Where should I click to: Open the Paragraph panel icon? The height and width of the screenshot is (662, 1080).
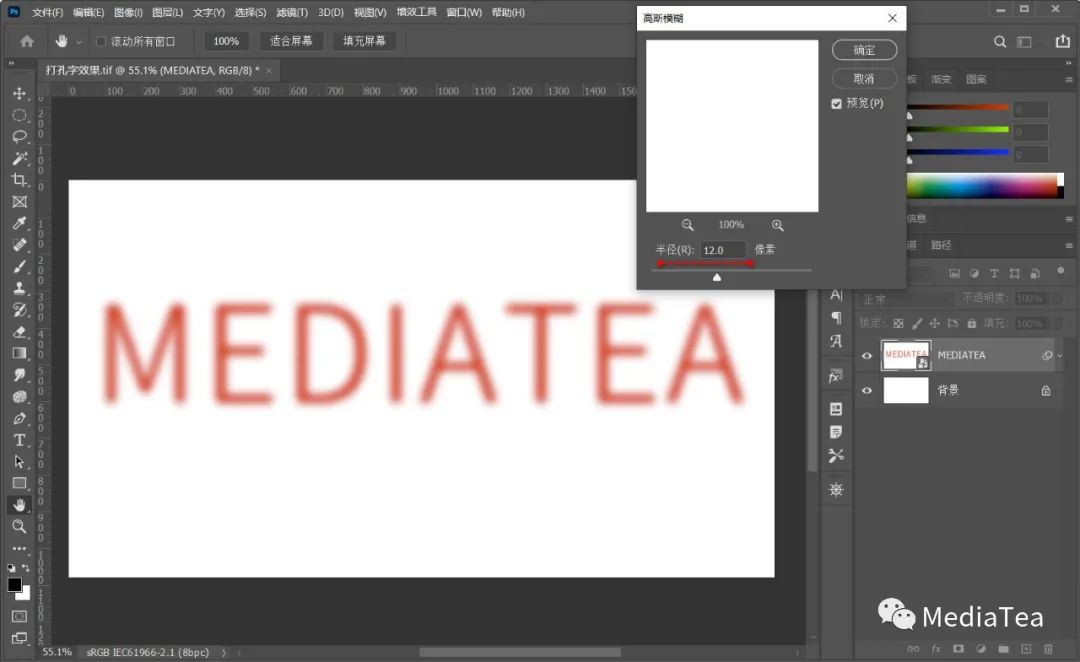[836, 318]
